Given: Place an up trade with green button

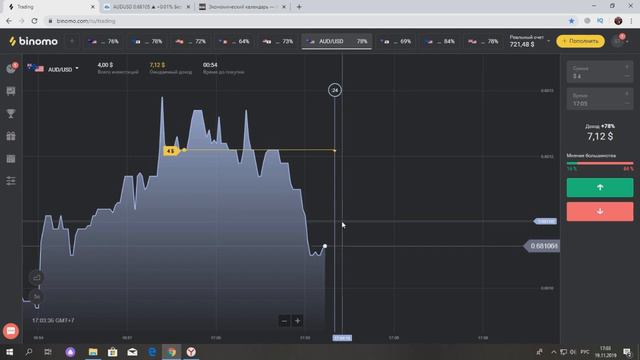Looking at the screenshot, I should (x=600, y=187).
